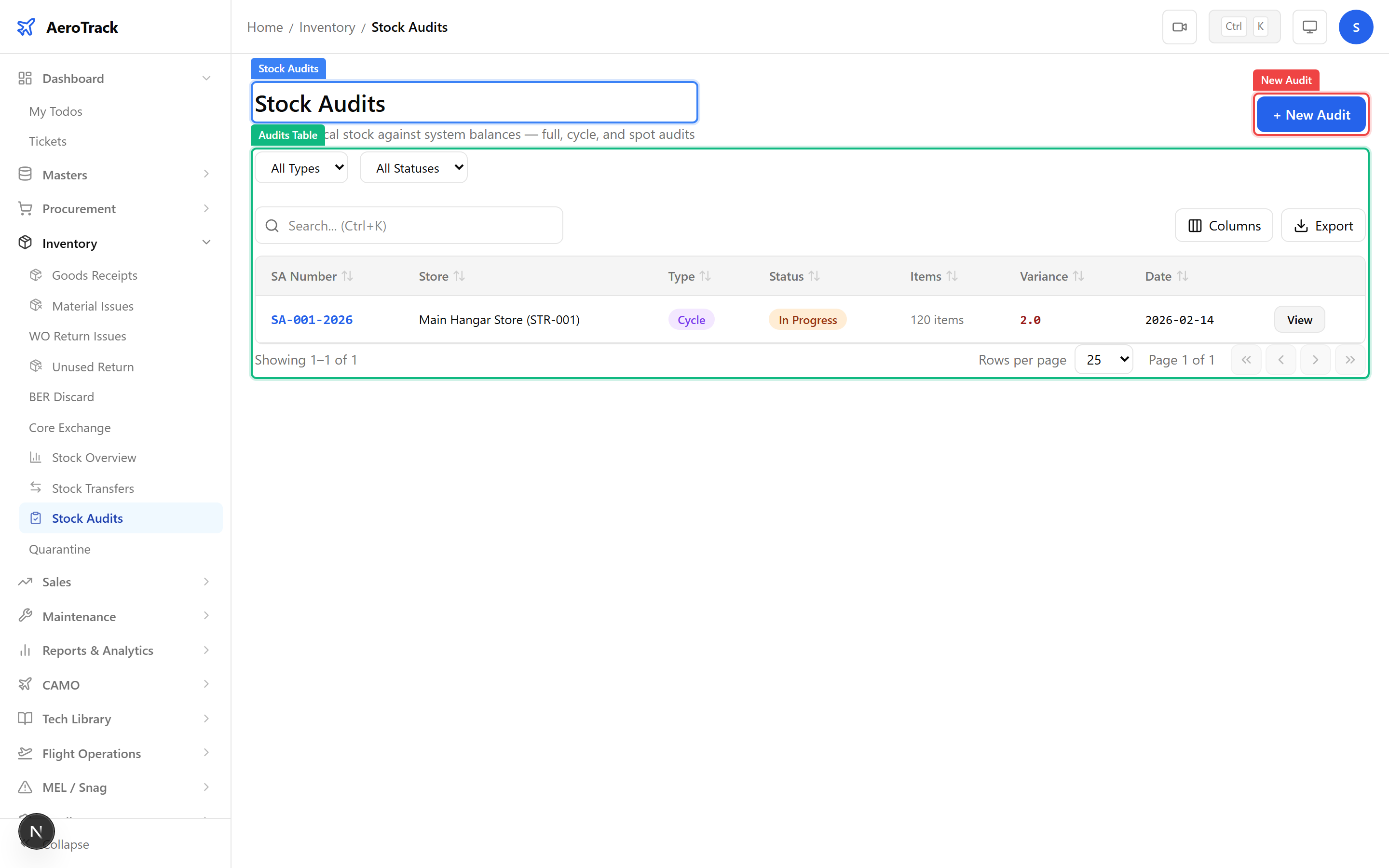Click View on the Main Hangar Store row
This screenshot has height=868, width=1389.
[1299, 319]
